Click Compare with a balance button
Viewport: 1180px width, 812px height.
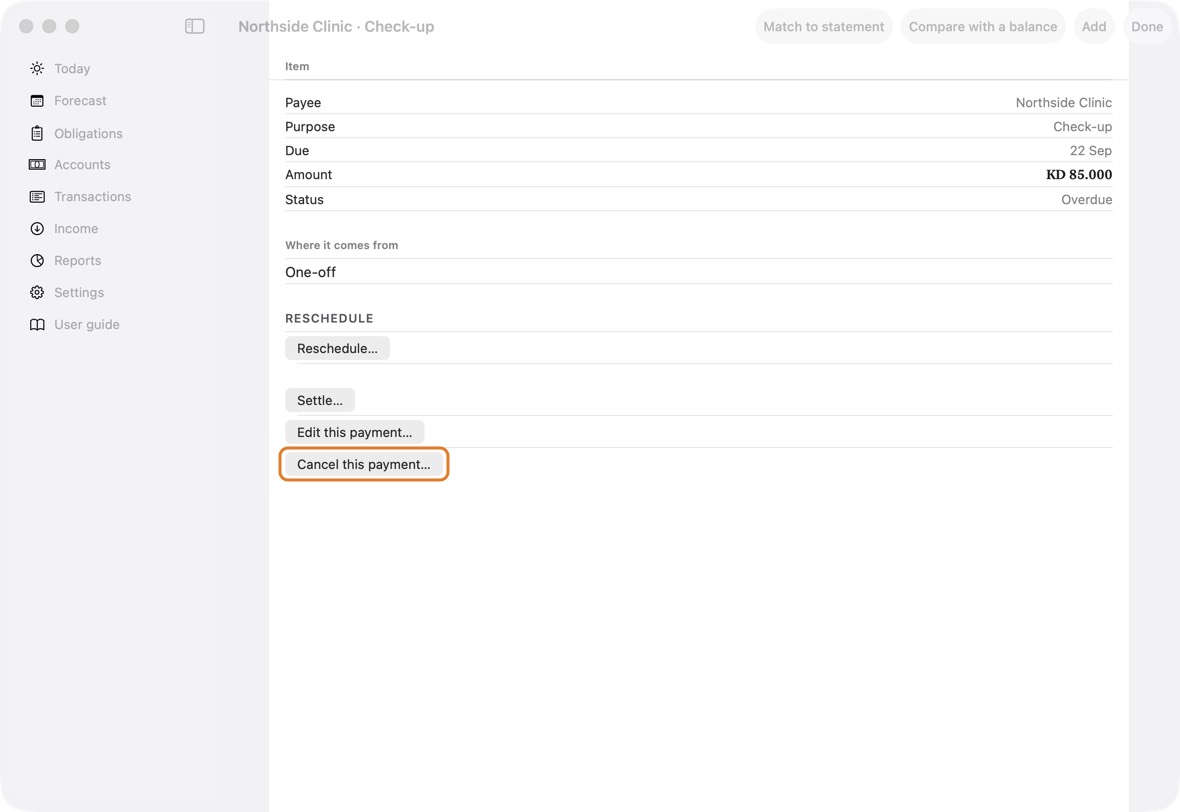(983, 26)
